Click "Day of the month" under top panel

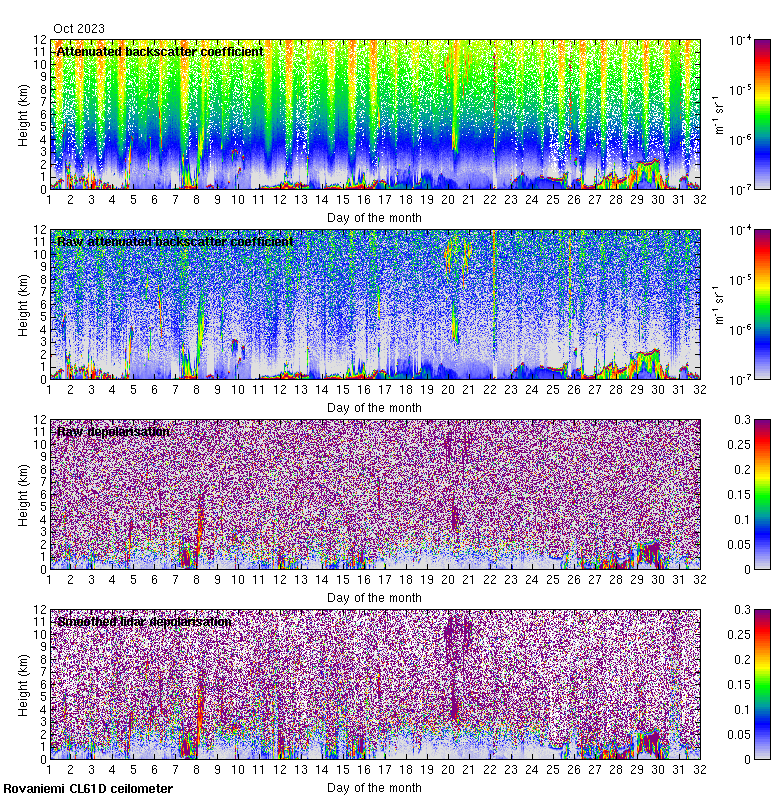(374, 217)
